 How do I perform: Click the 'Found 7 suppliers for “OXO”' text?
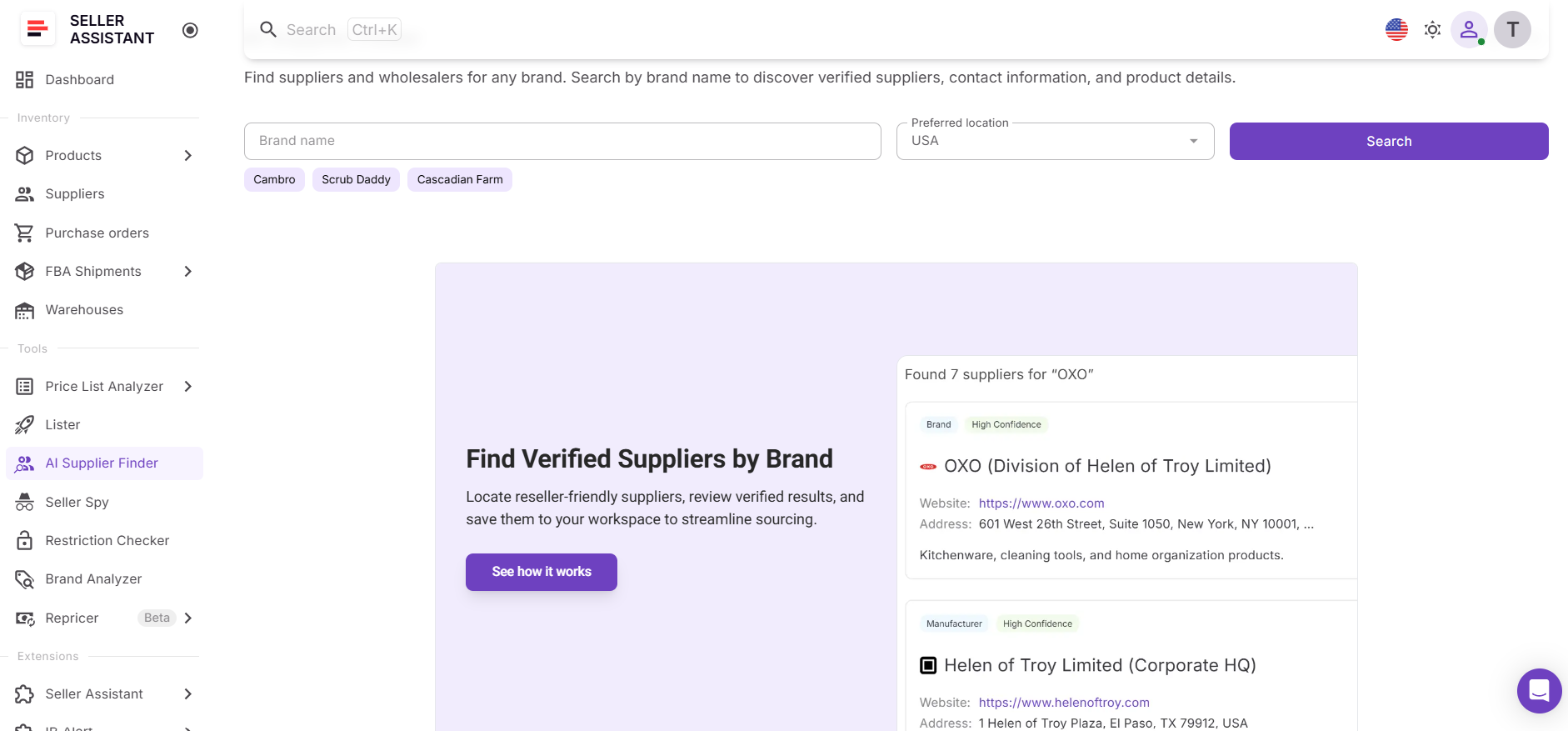click(x=999, y=374)
